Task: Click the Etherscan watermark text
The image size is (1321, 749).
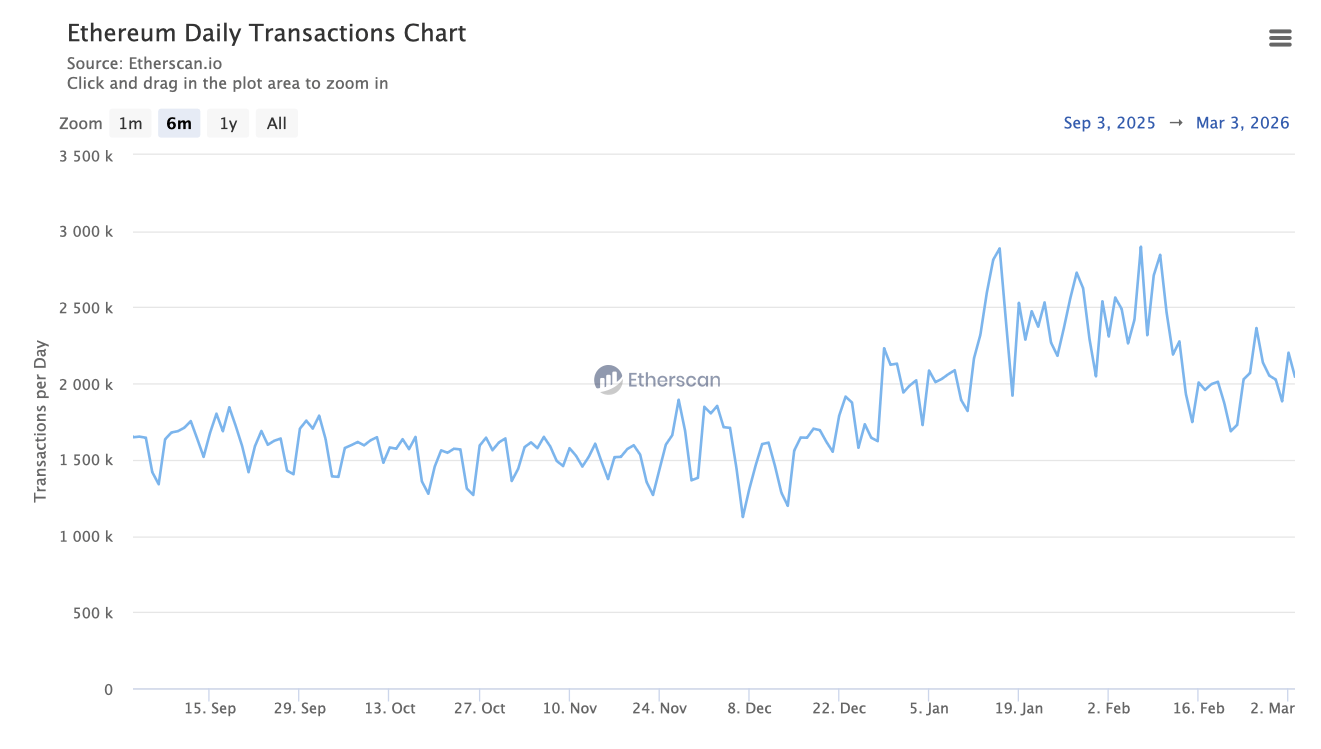Action: [673, 380]
